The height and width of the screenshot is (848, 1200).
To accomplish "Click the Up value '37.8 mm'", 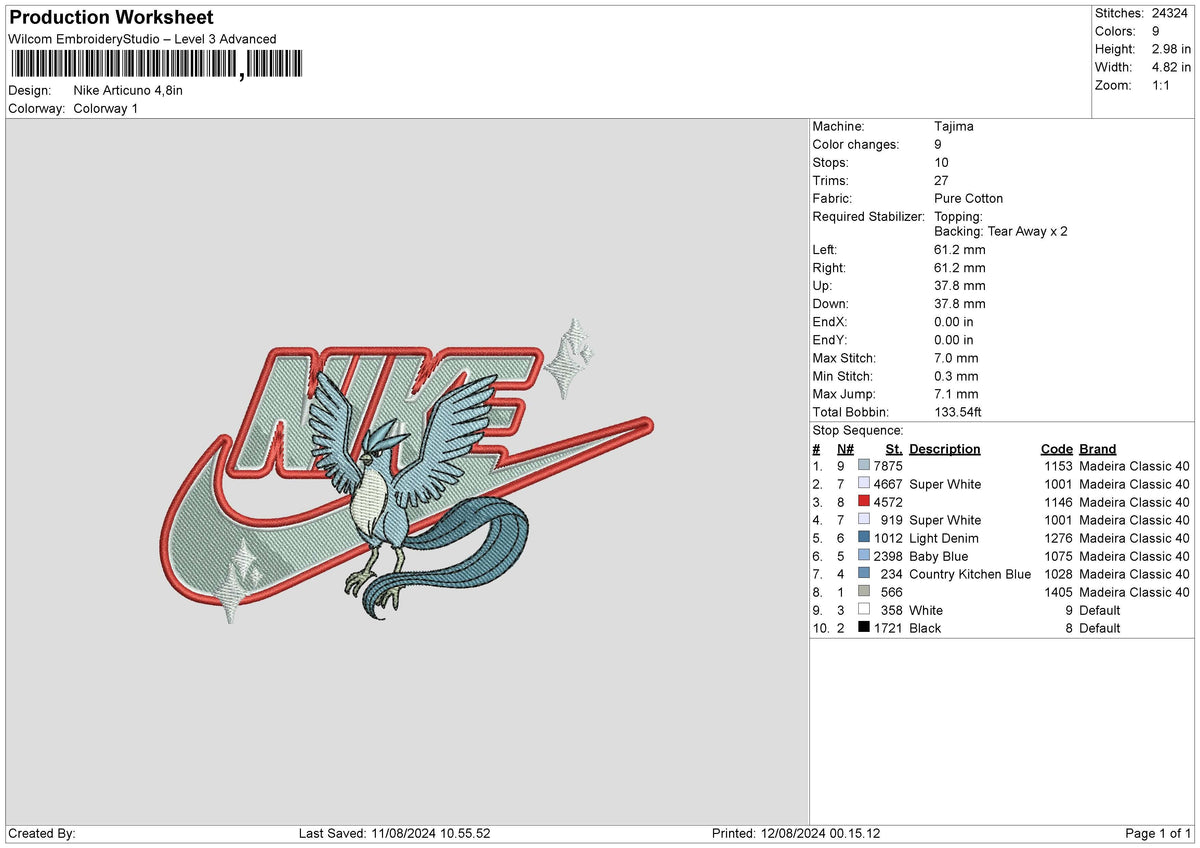I will [960, 285].
